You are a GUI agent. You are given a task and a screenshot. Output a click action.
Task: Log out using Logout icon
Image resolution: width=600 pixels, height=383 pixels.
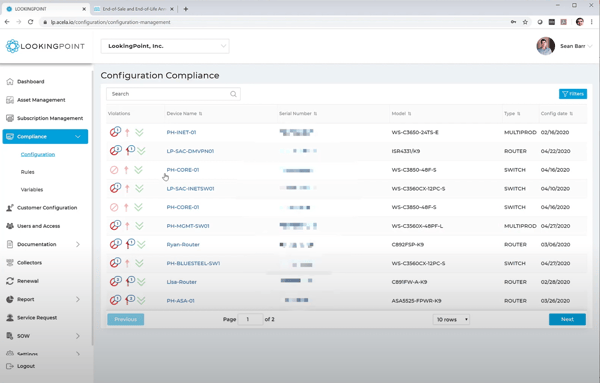(10, 366)
